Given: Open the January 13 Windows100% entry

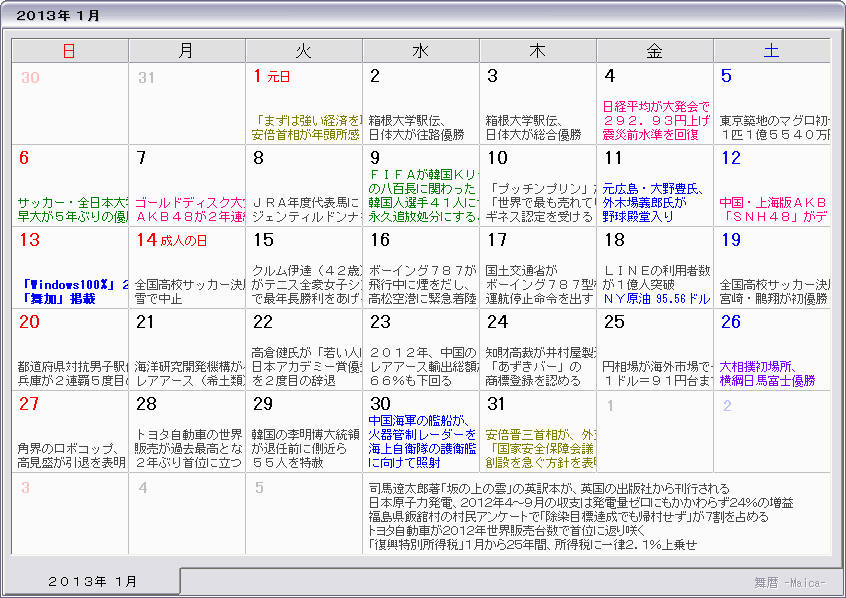Looking at the screenshot, I should pos(73,292).
